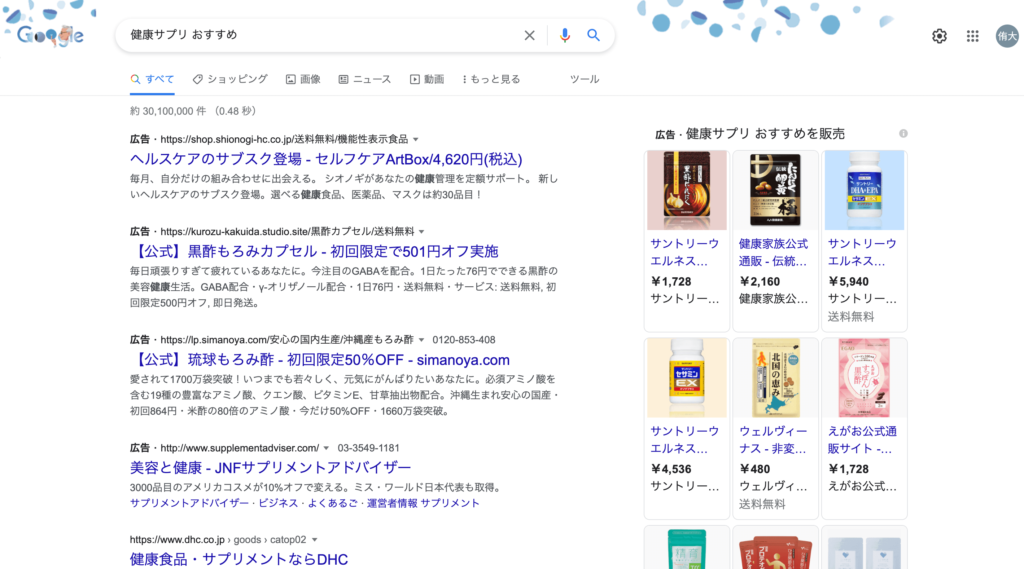
Task: Start voice search with microphone icon
Action: tap(565, 35)
